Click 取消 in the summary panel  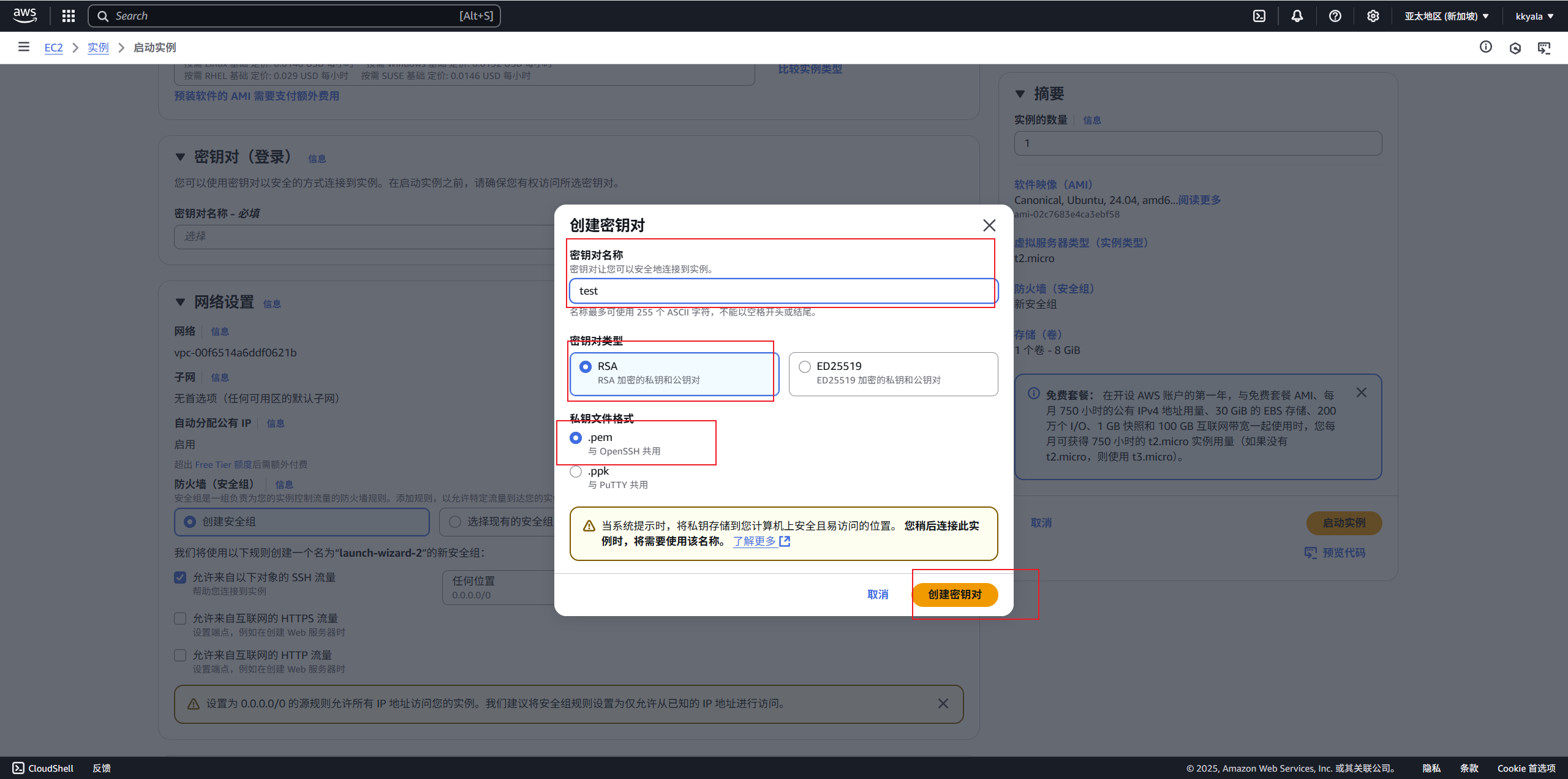1041,523
